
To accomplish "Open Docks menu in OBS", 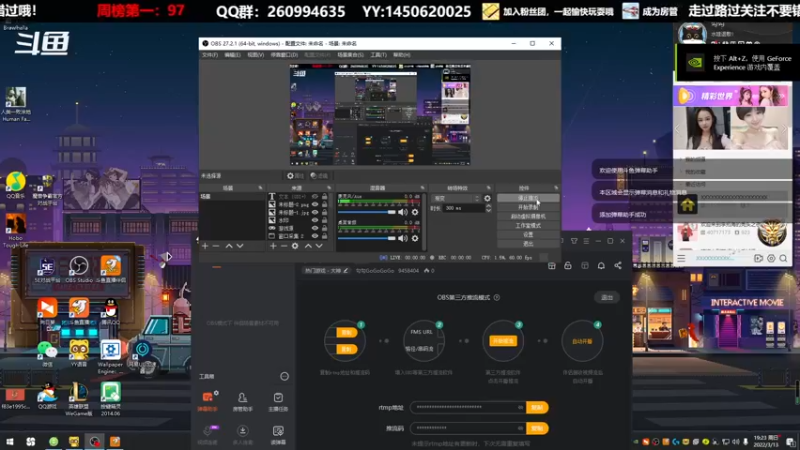I will click(284, 55).
